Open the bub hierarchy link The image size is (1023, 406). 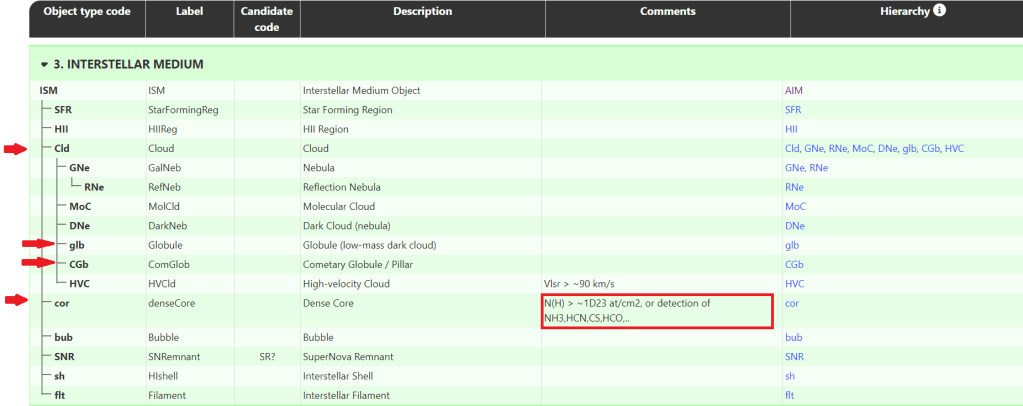[x=793, y=338]
